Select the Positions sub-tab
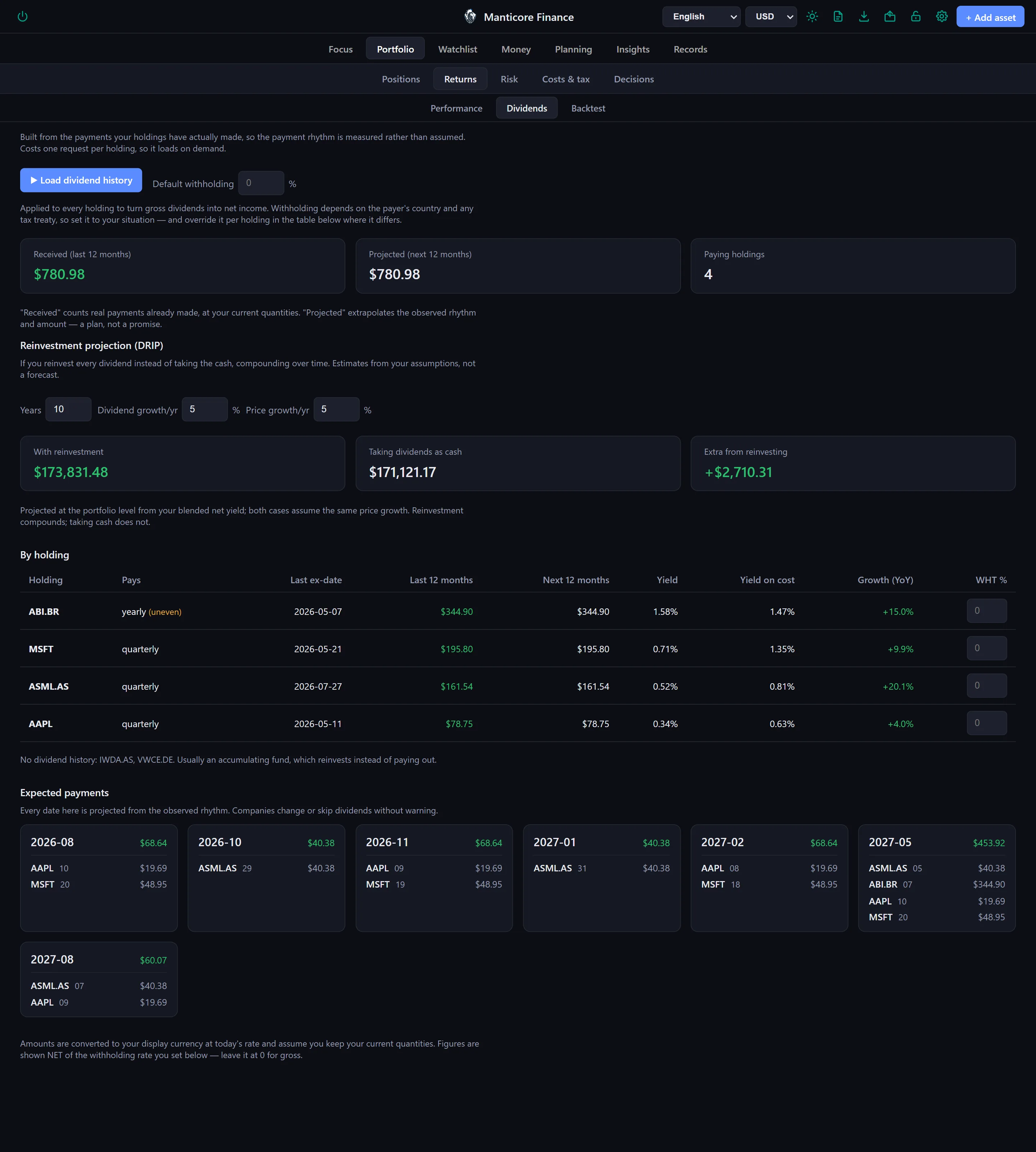The width and height of the screenshot is (1036, 1152). coord(401,79)
